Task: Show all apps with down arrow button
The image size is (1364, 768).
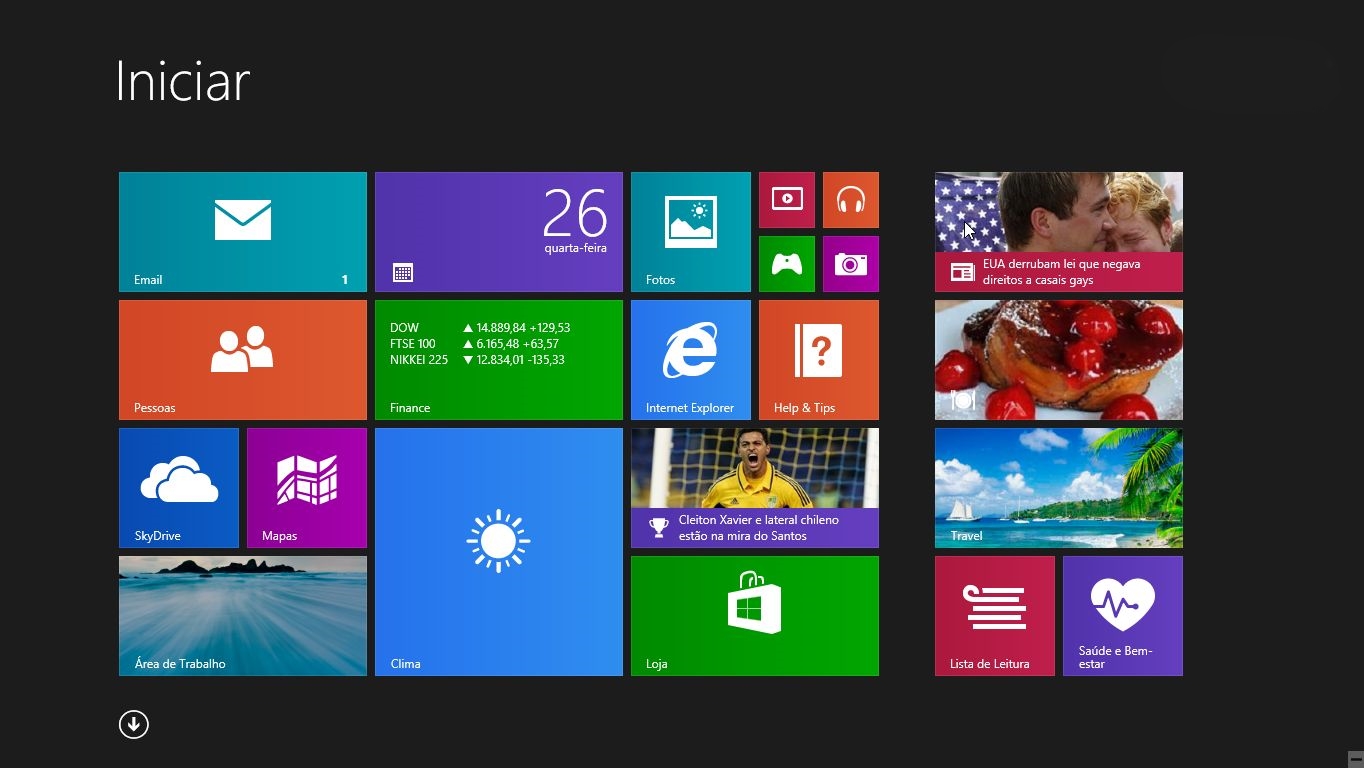Action: tap(134, 724)
